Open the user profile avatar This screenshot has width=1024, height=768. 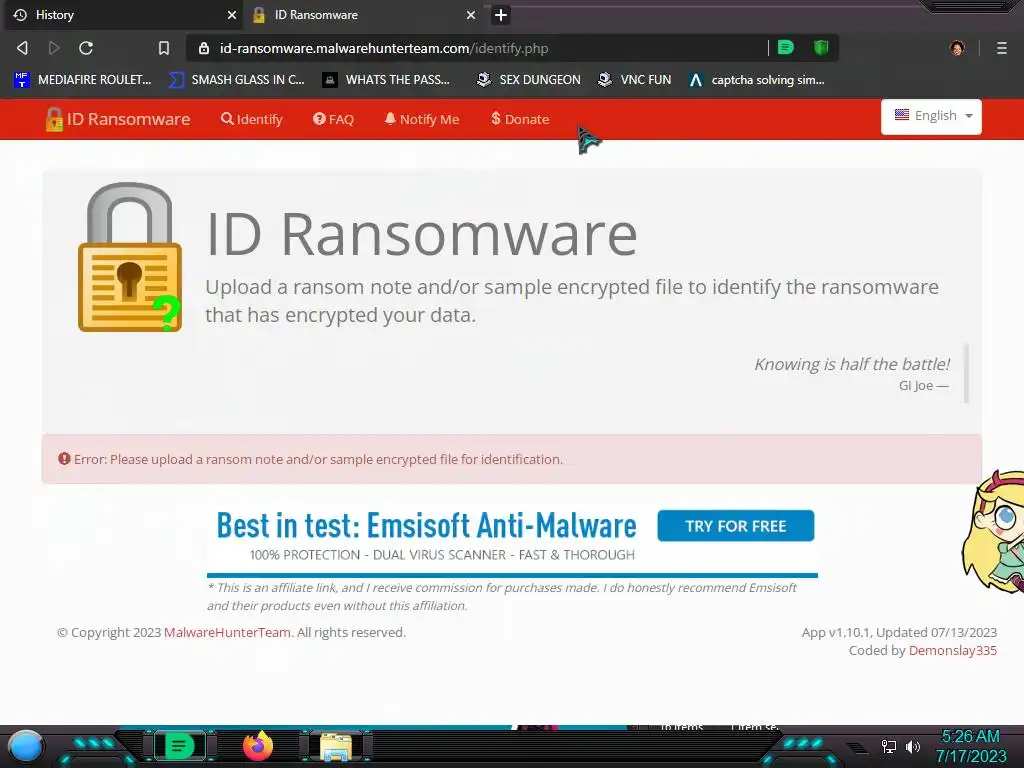tap(957, 48)
